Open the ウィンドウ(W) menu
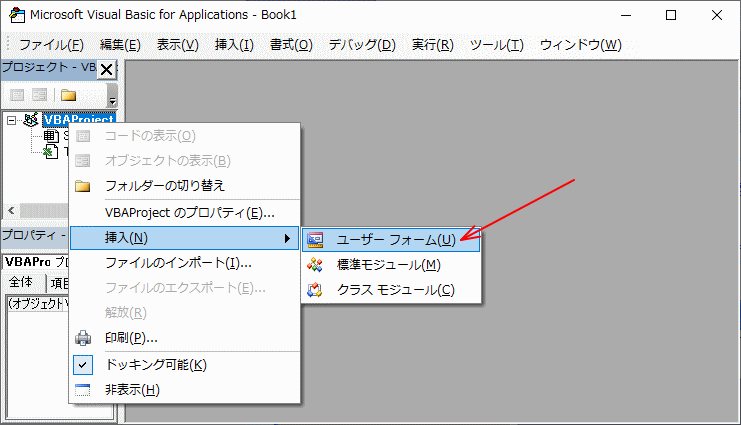This screenshot has width=741, height=425. pyautogui.click(x=580, y=45)
